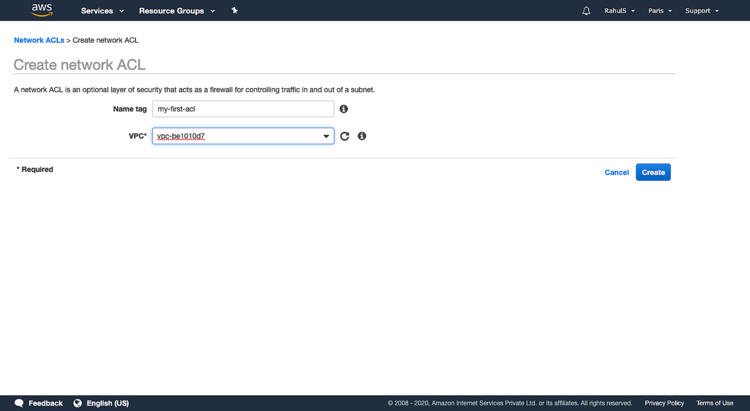Screen dimensions: 750x411
Task: Open the notifications bell
Action: point(586,11)
